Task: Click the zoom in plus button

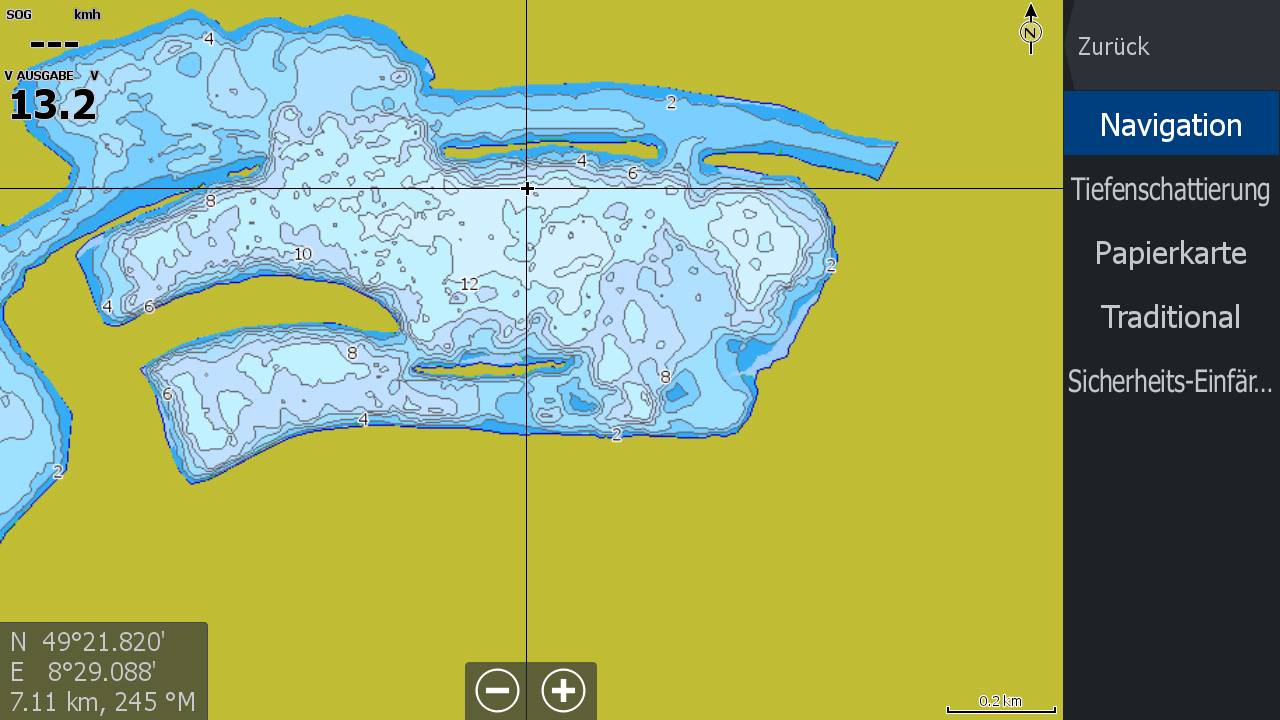Action: tap(563, 690)
